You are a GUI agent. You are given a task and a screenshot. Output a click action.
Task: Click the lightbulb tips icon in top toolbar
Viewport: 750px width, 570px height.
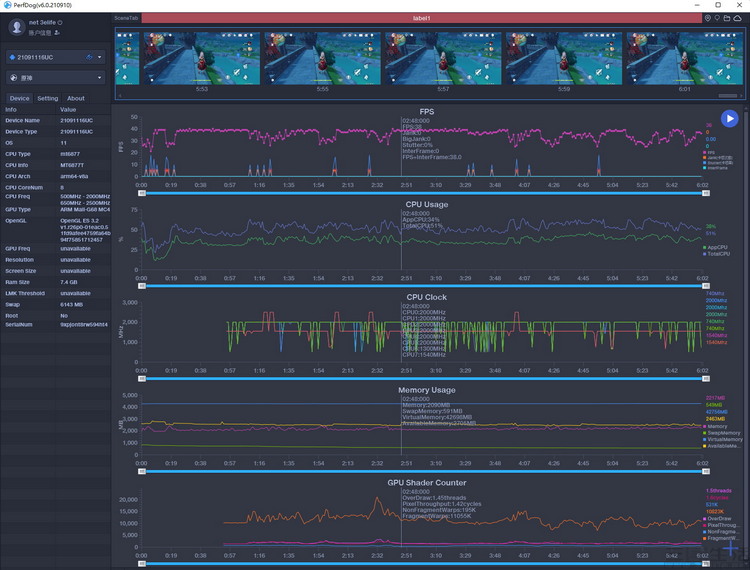pos(717,18)
